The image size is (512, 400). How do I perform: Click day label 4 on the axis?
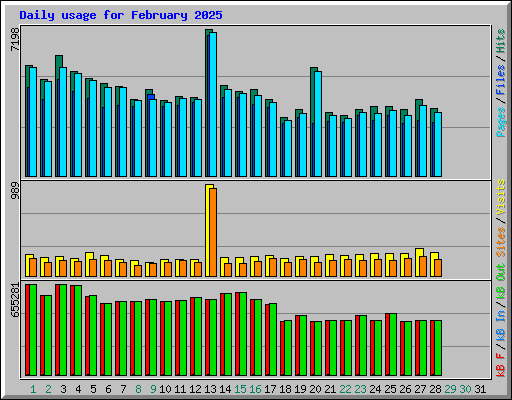tap(78, 389)
